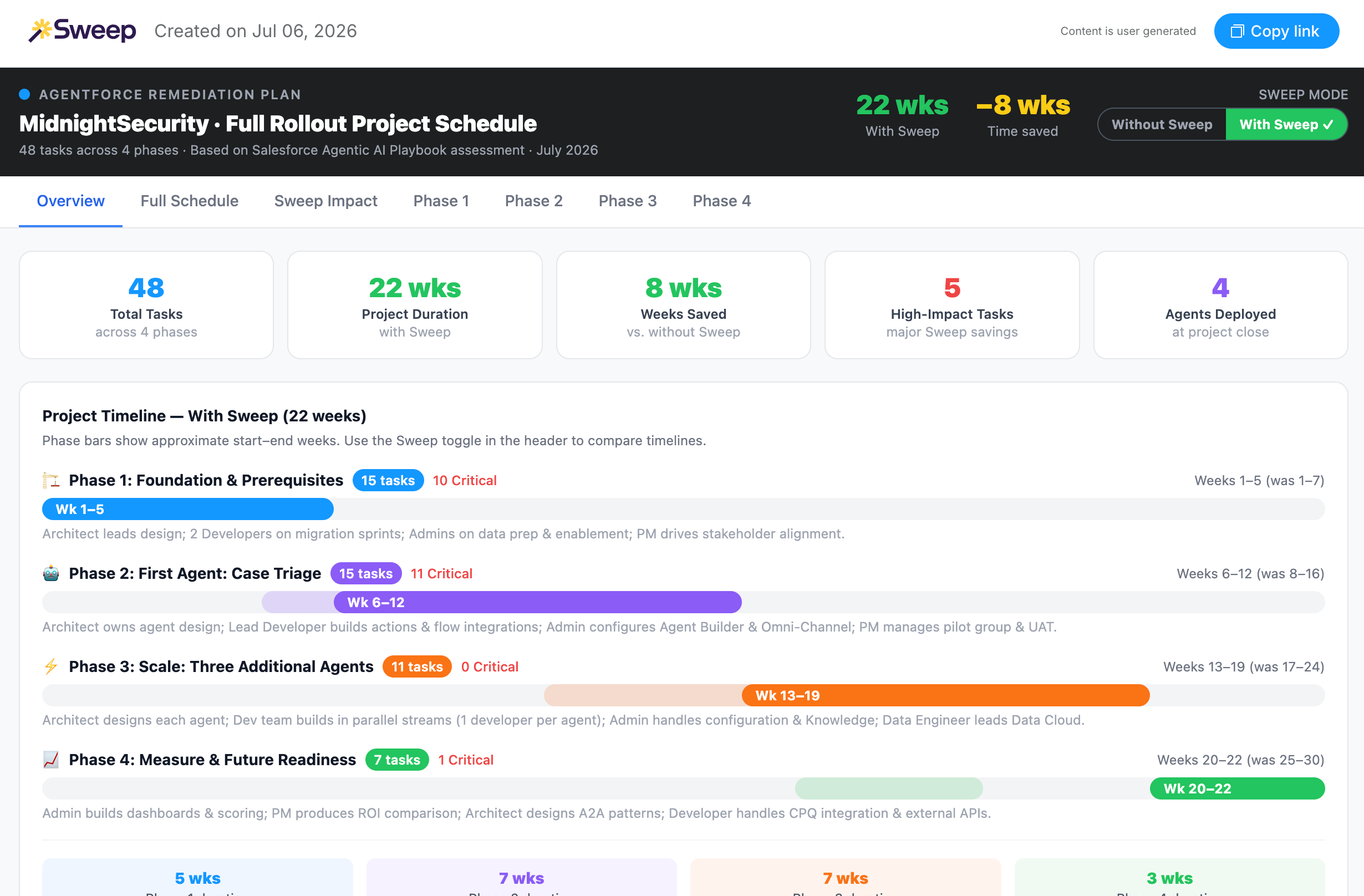Viewport: 1364px width, 896px height.
Task: Click the 48 Total Tasks card
Action: pyautogui.click(x=146, y=305)
